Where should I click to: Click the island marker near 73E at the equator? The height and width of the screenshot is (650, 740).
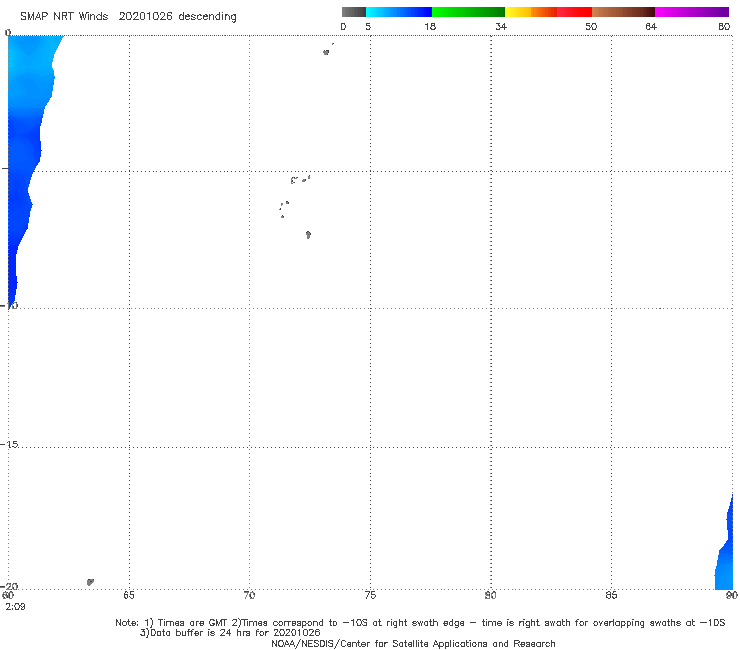[326, 52]
